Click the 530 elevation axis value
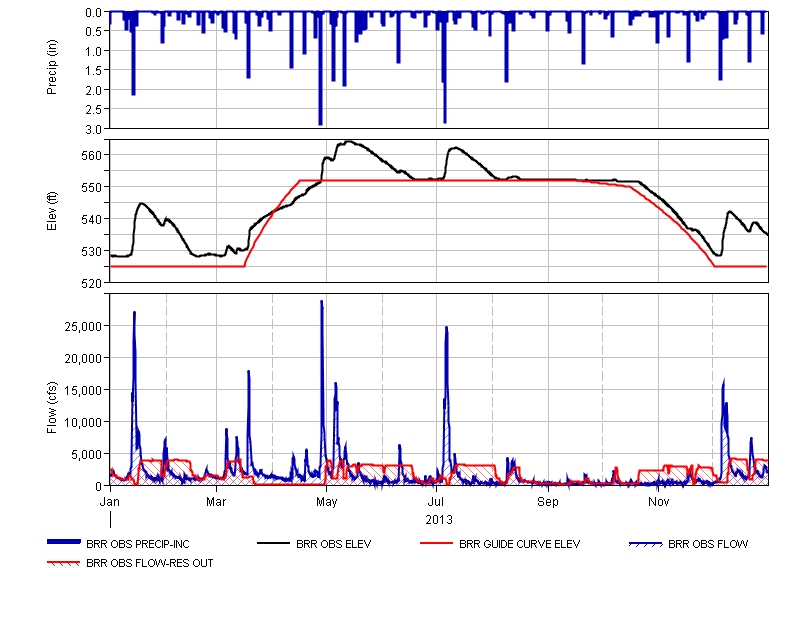The width and height of the screenshot is (800, 627). click(92, 252)
